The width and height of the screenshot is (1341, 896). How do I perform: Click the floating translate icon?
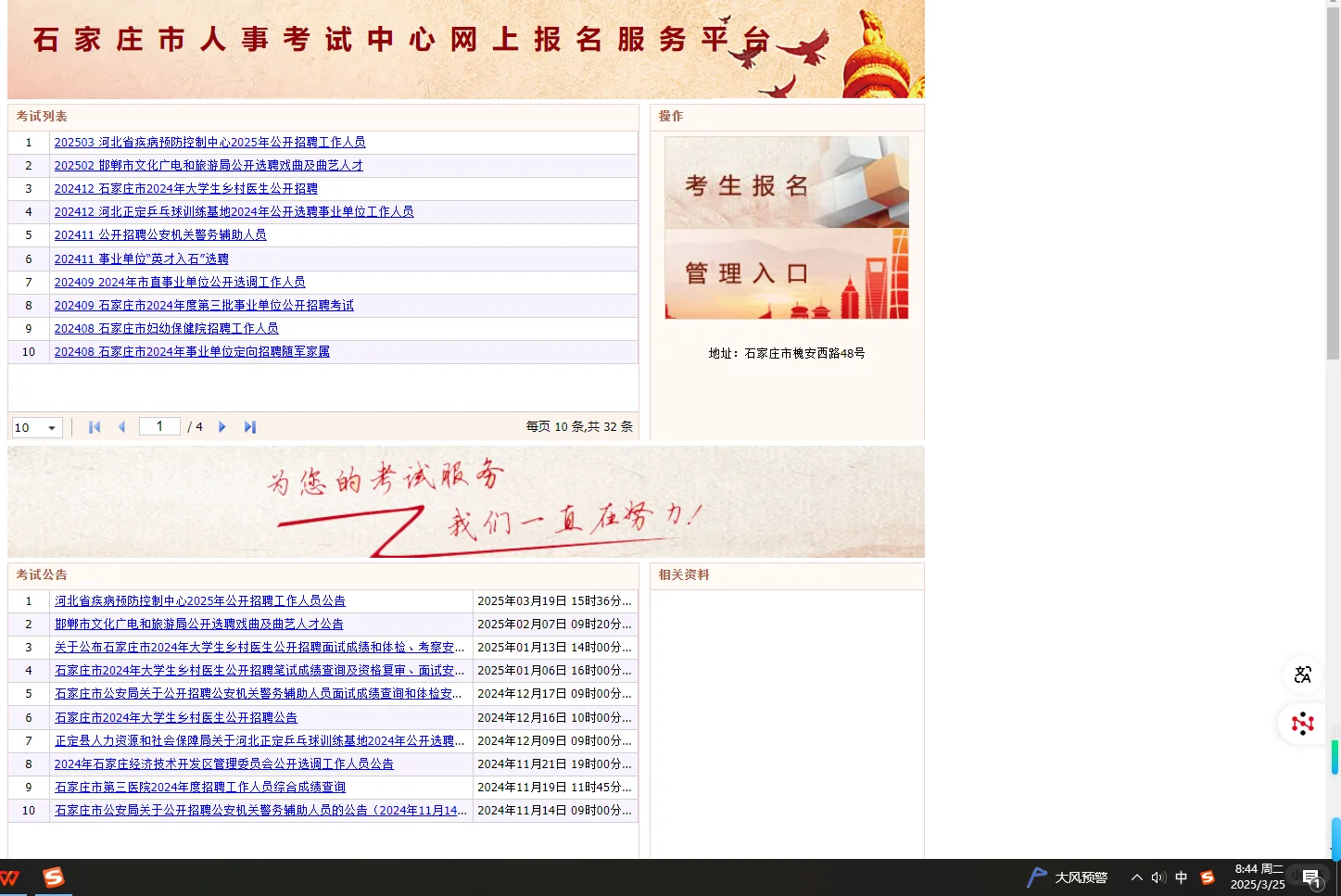[1302, 675]
